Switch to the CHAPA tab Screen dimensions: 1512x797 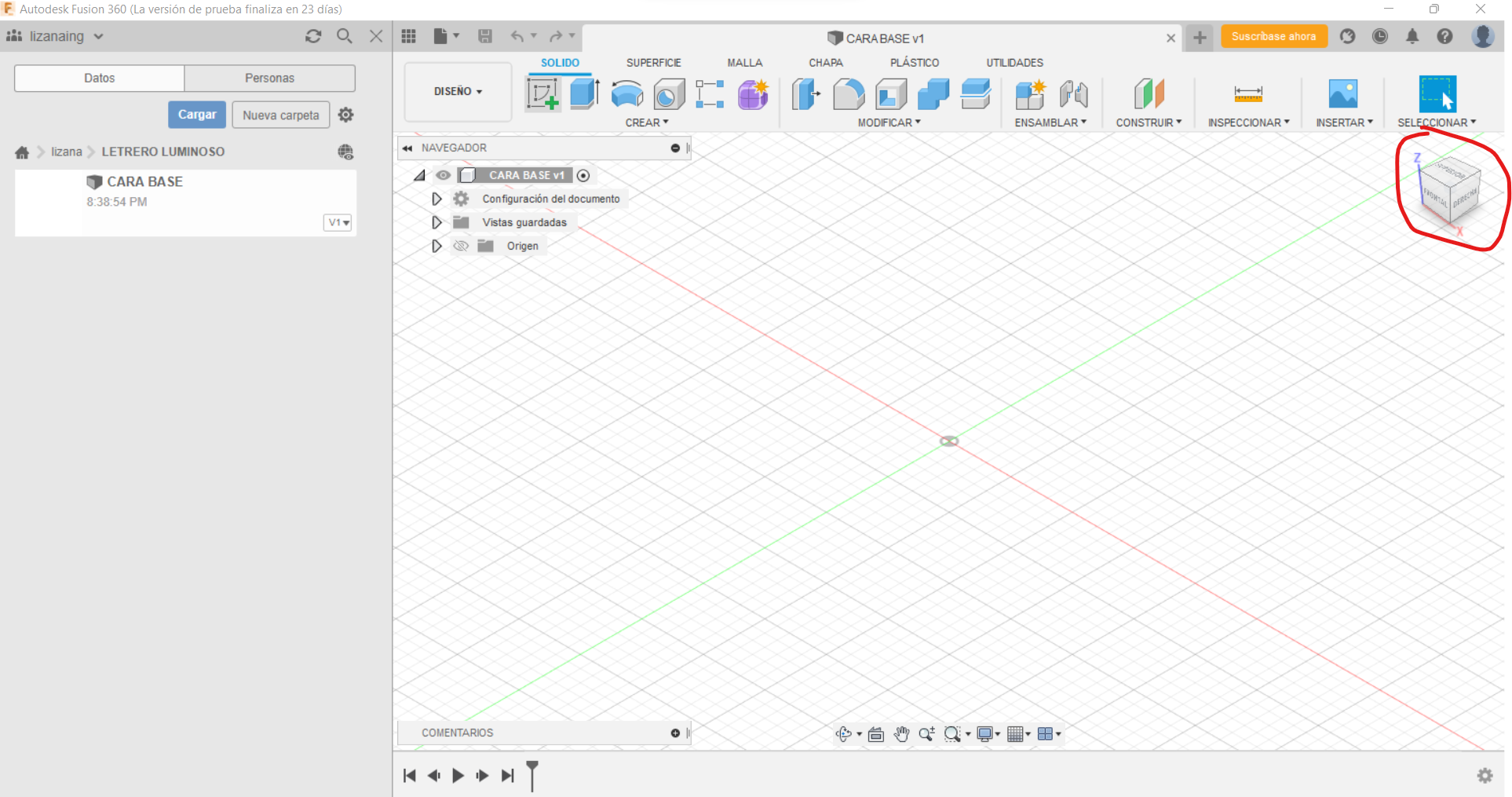pyautogui.click(x=826, y=63)
